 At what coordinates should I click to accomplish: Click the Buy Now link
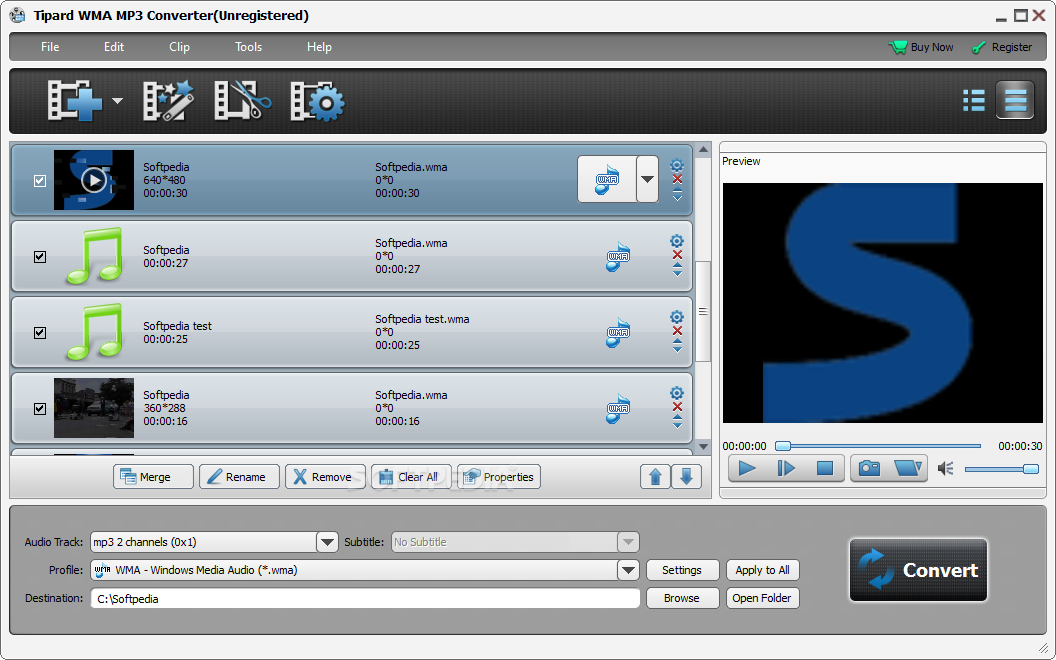pyautogui.click(x=921, y=47)
